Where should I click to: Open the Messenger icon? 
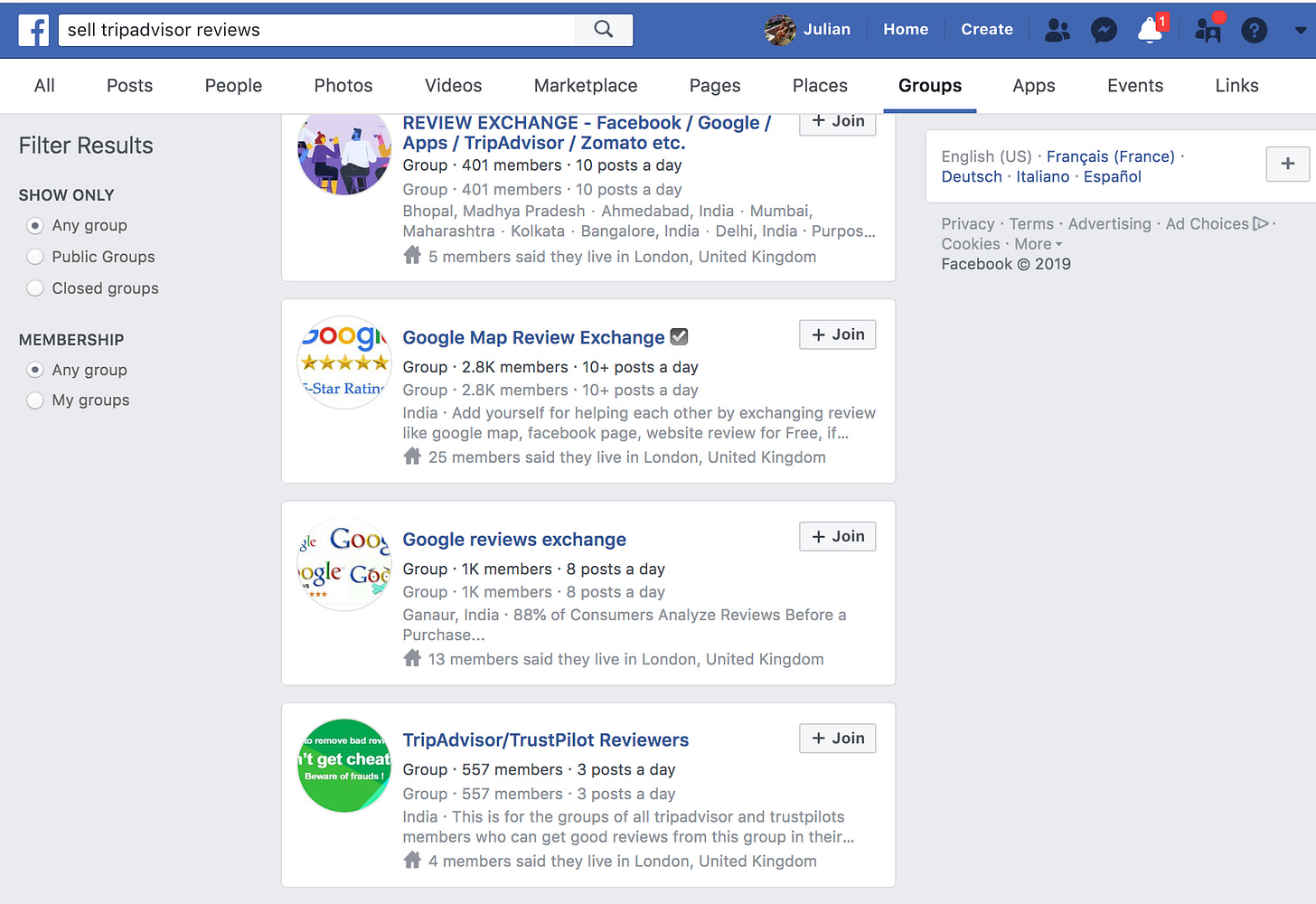pyautogui.click(x=1104, y=31)
